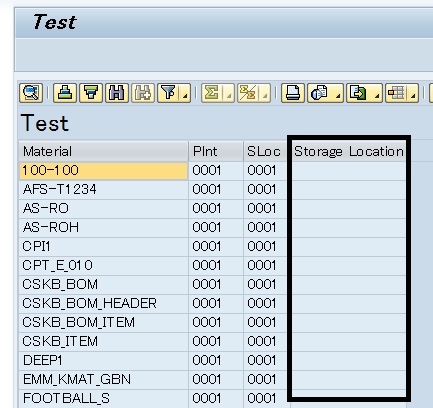Click the Storage Location column header
This screenshot has width=433, height=408.
[349, 152]
